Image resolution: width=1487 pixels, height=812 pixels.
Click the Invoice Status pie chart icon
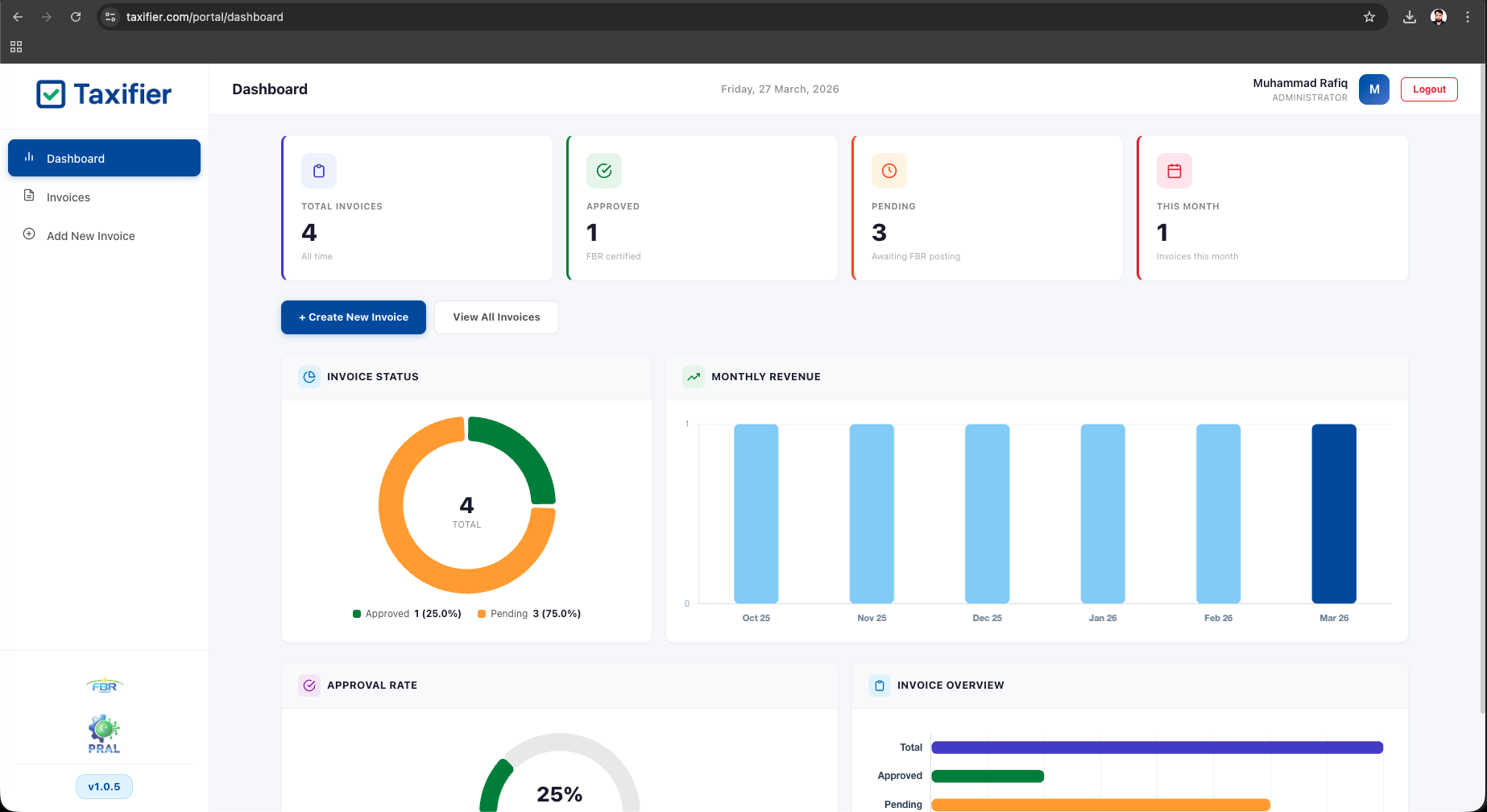(x=309, y=376)
